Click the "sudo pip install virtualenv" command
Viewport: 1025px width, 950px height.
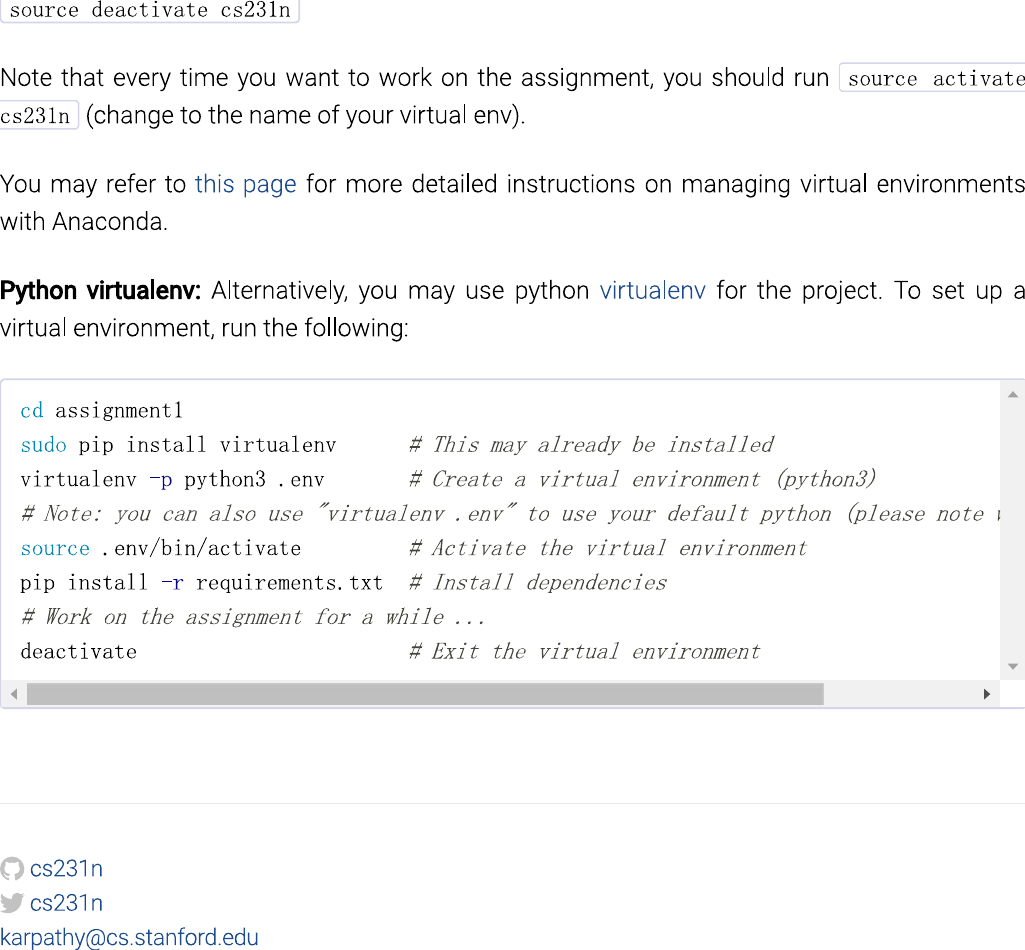pyautogui.click(x=178, y=445)
